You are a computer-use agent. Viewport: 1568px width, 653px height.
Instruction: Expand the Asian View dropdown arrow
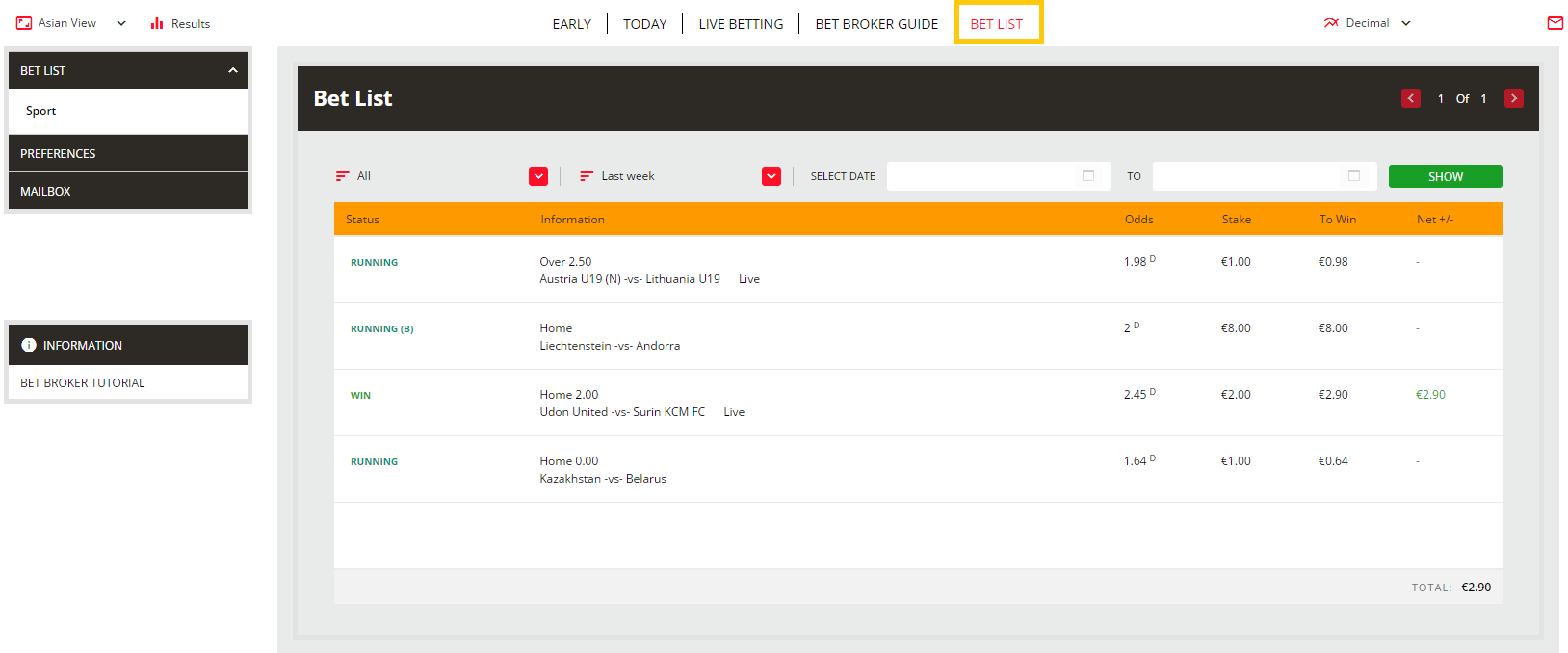(121, 23)
